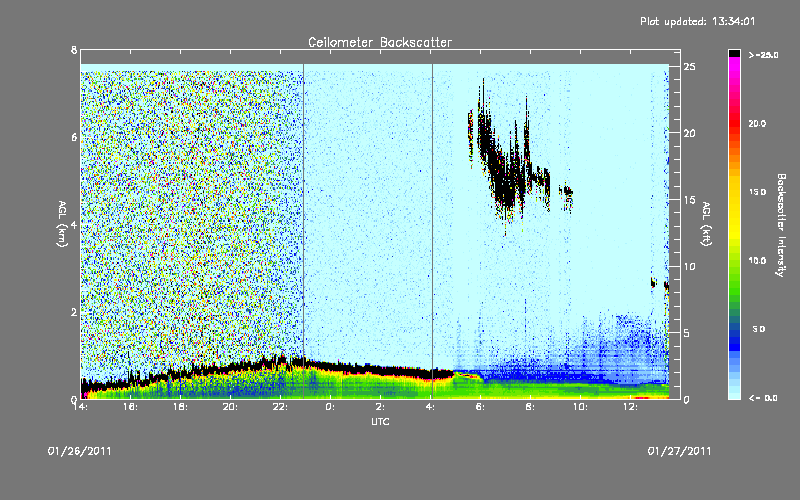Image resolution: width=800 pixels, height=500 pixels.
Task: Click the 25 kft tick label on right axis
Action: 689,67
